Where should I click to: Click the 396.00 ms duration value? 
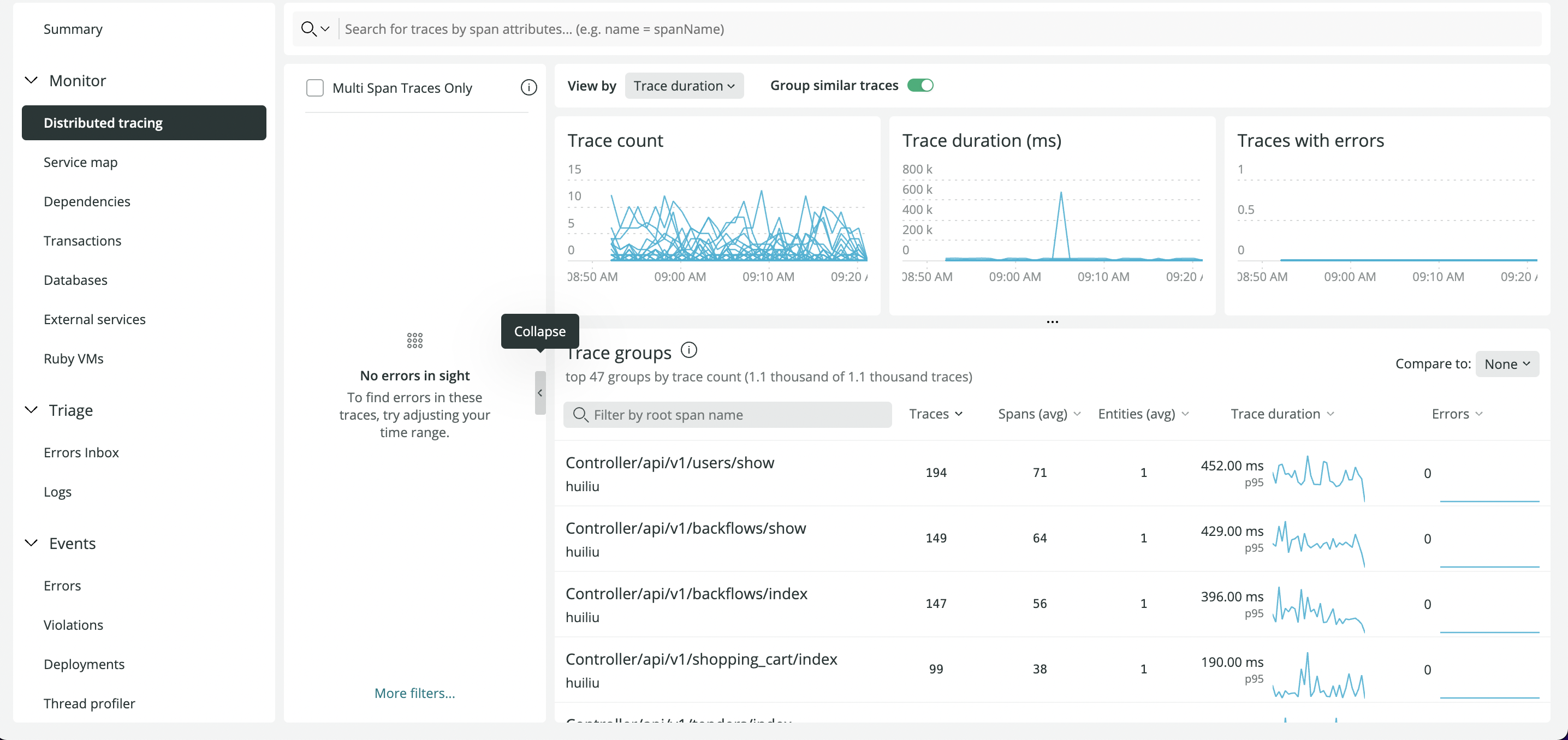pyautogui.click(x=1232, y=596)
